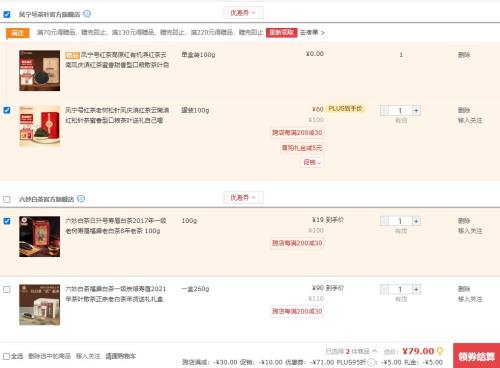
Task: Click the 去凑单 link
Action: tap(312, 32)
